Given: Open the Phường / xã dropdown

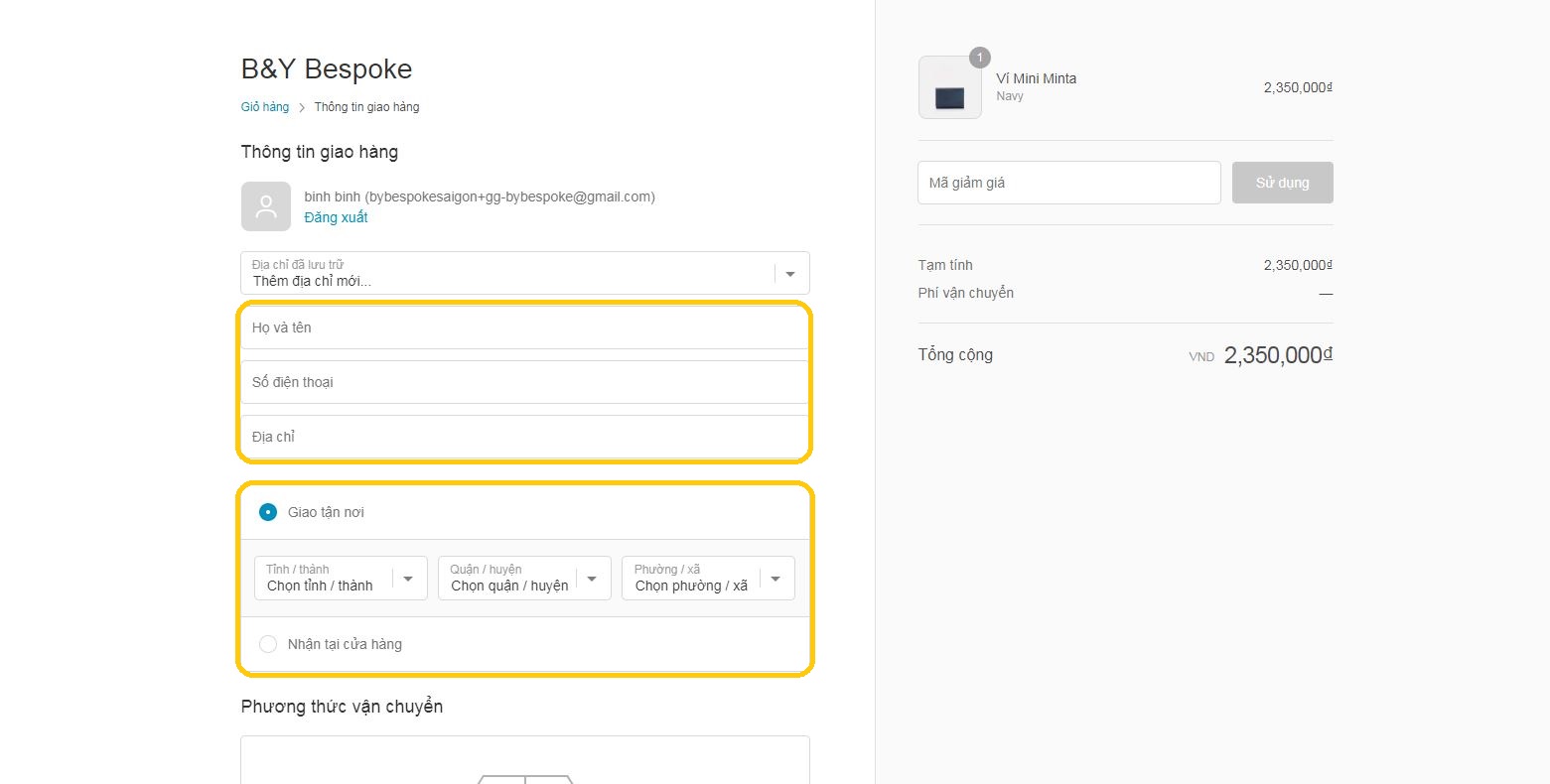Looking at the screenshot, I should [x=708, y=578].
